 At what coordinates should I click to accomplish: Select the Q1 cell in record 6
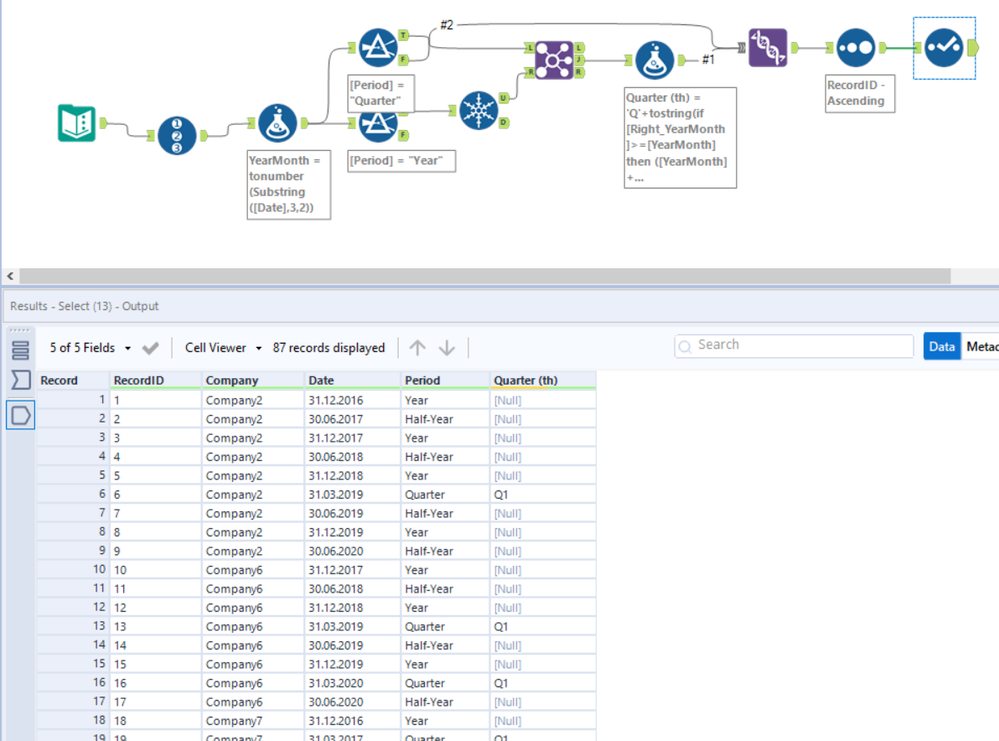[x=543, y=494]
